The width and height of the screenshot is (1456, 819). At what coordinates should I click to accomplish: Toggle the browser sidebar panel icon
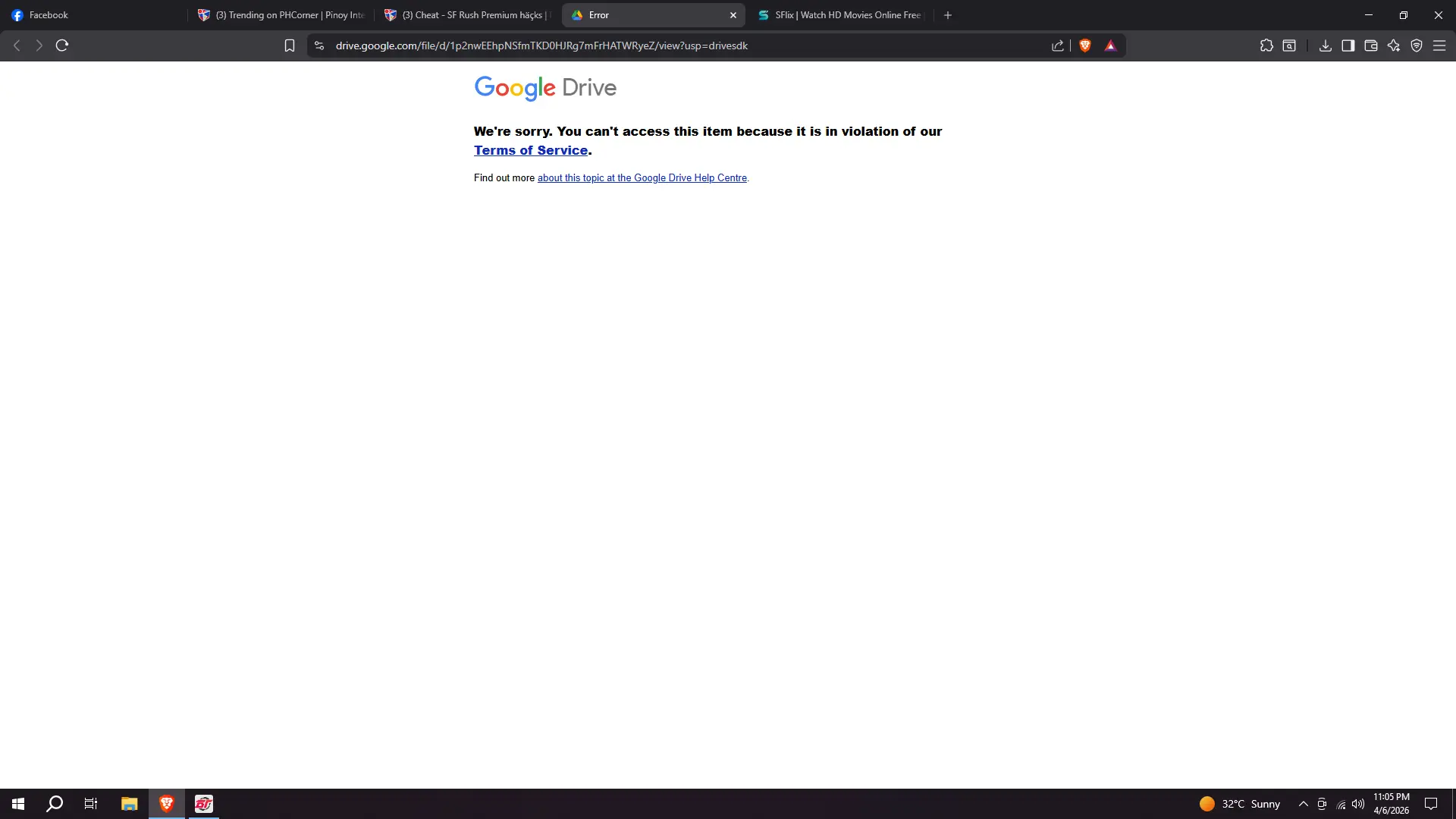point(1348,45)
